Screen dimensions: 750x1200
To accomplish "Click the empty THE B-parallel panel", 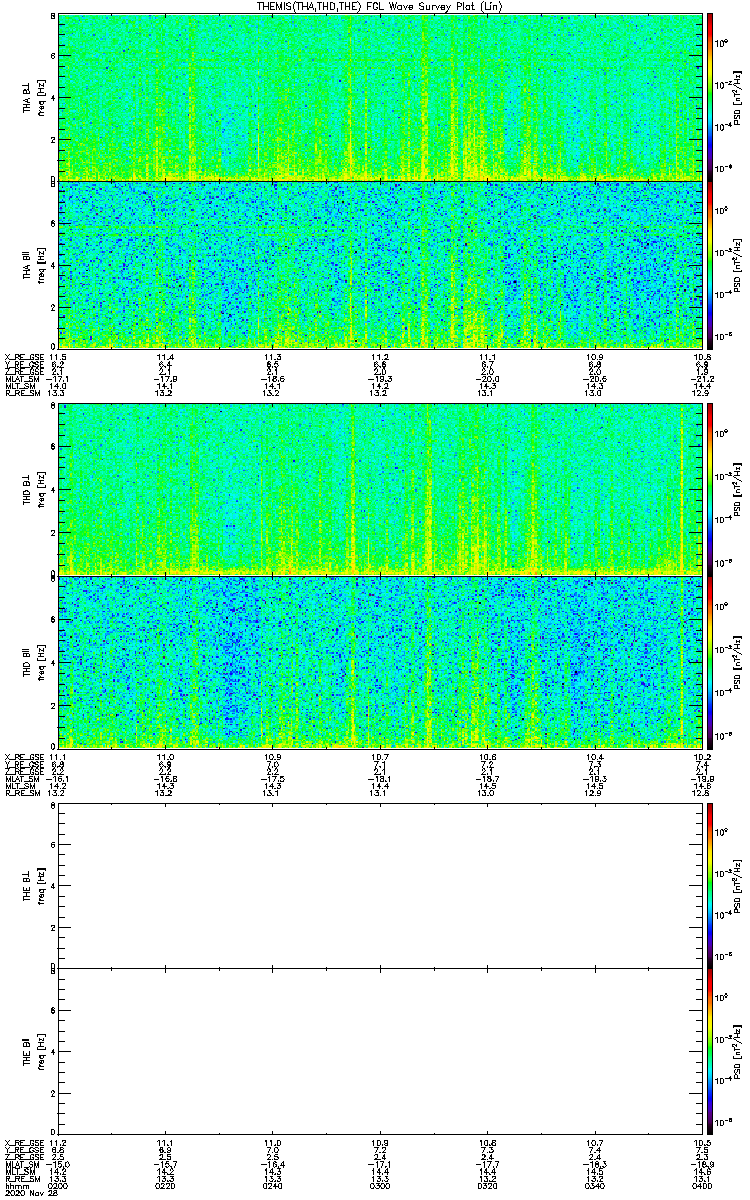I will (x=378, y=1052).
